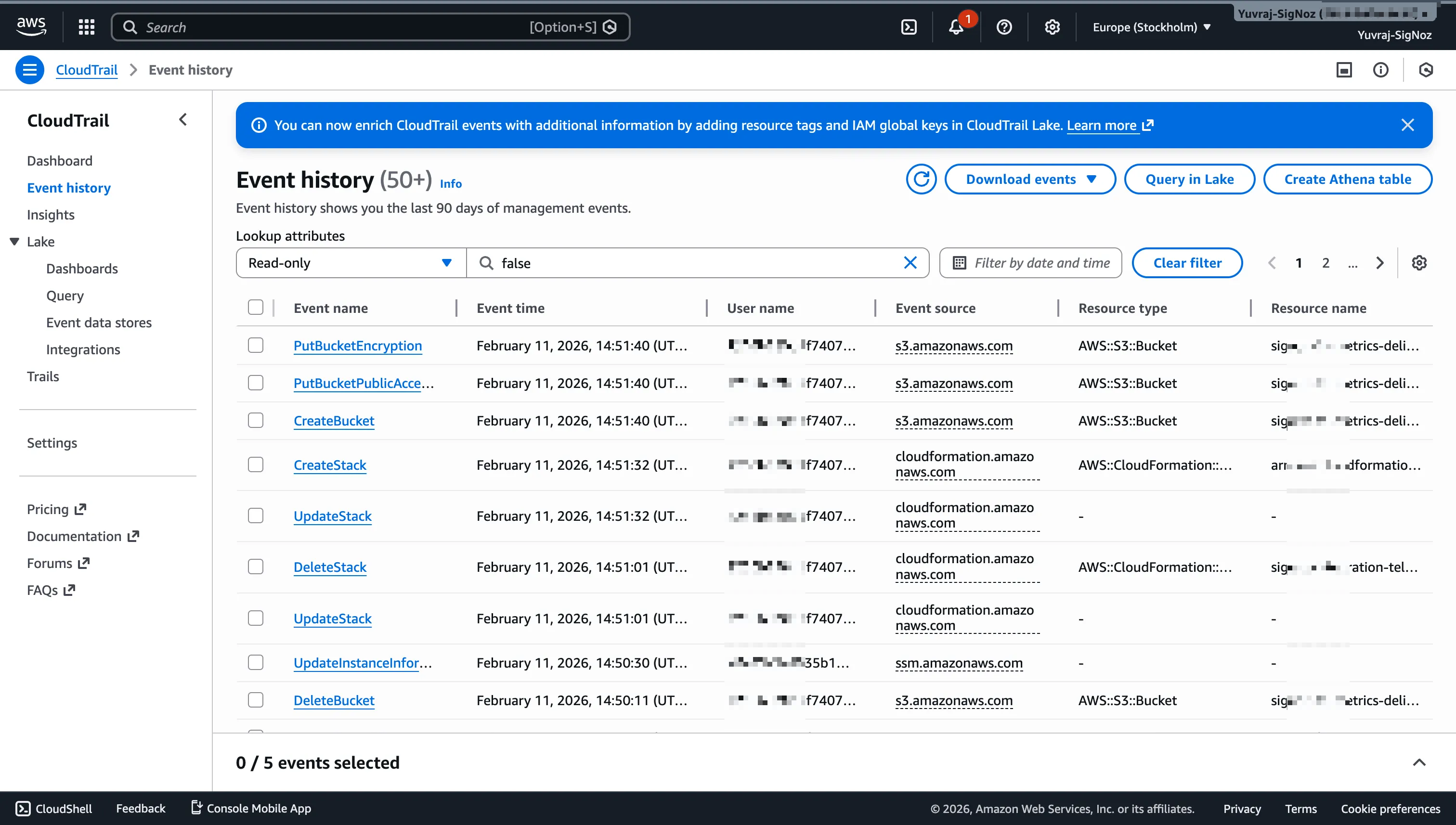Open split panel view from top right
Viewport: 1456px width, 825px height.
pos(1344,70)
